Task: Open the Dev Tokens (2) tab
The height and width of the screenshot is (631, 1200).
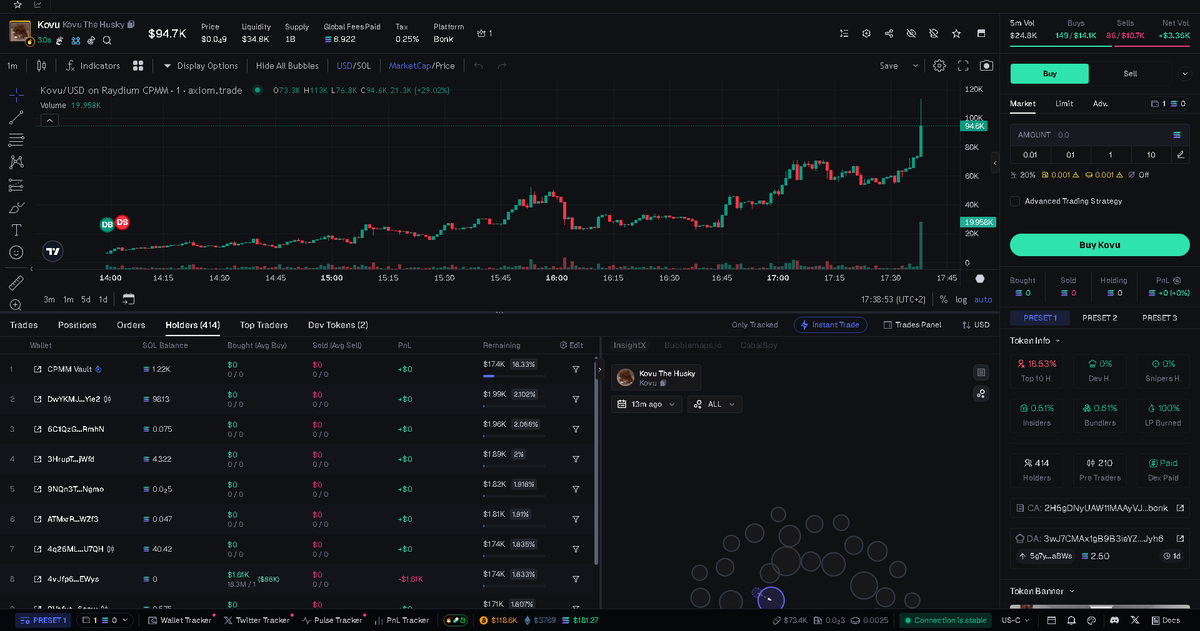Action: (x=338, y=325)
